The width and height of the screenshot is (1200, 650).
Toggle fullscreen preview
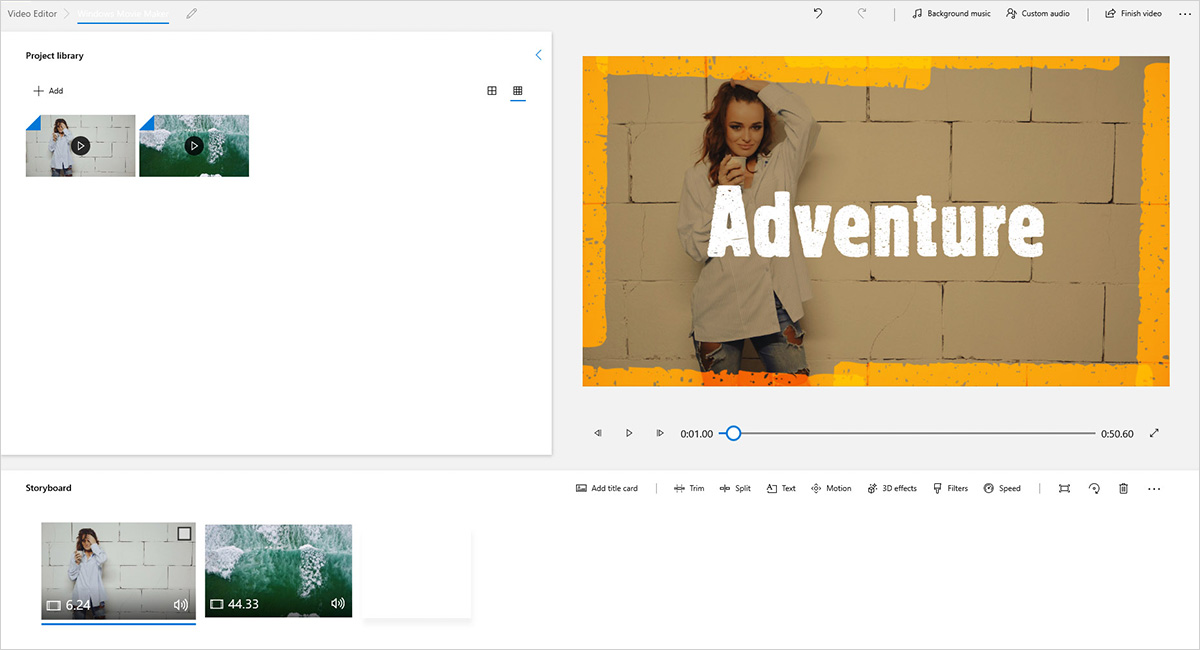click(x=1154, y=432)
